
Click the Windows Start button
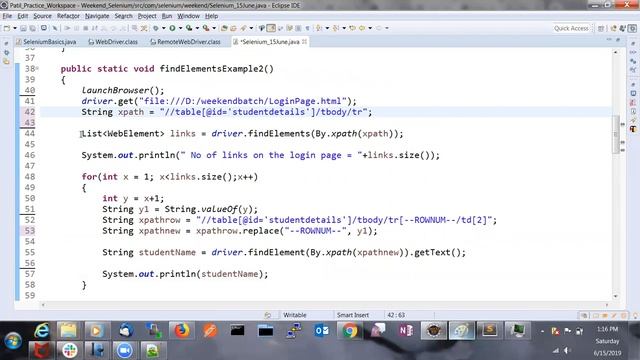click(13, 340)
